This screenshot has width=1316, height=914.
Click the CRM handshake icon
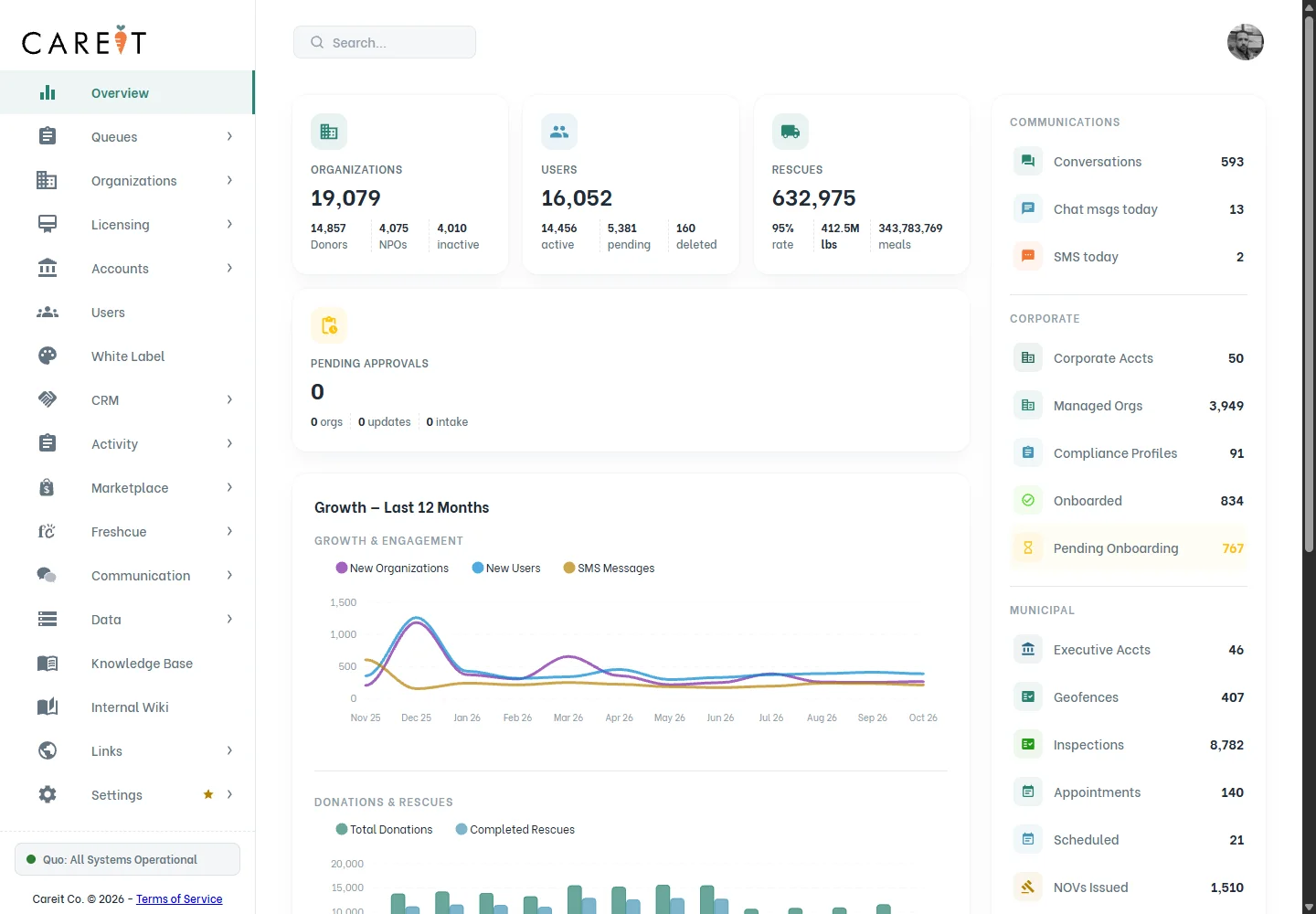48,399
